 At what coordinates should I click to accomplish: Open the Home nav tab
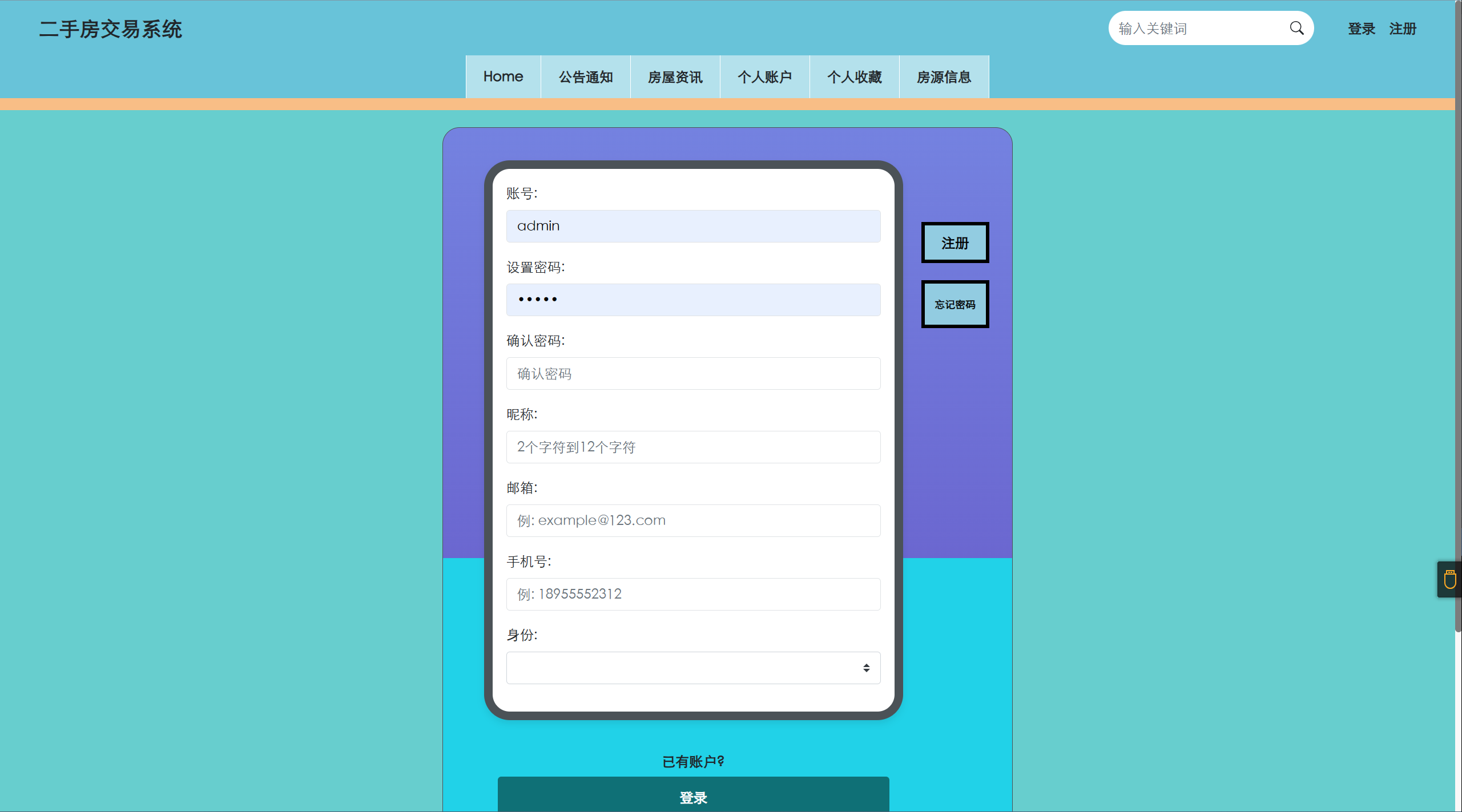click(503, 76)
